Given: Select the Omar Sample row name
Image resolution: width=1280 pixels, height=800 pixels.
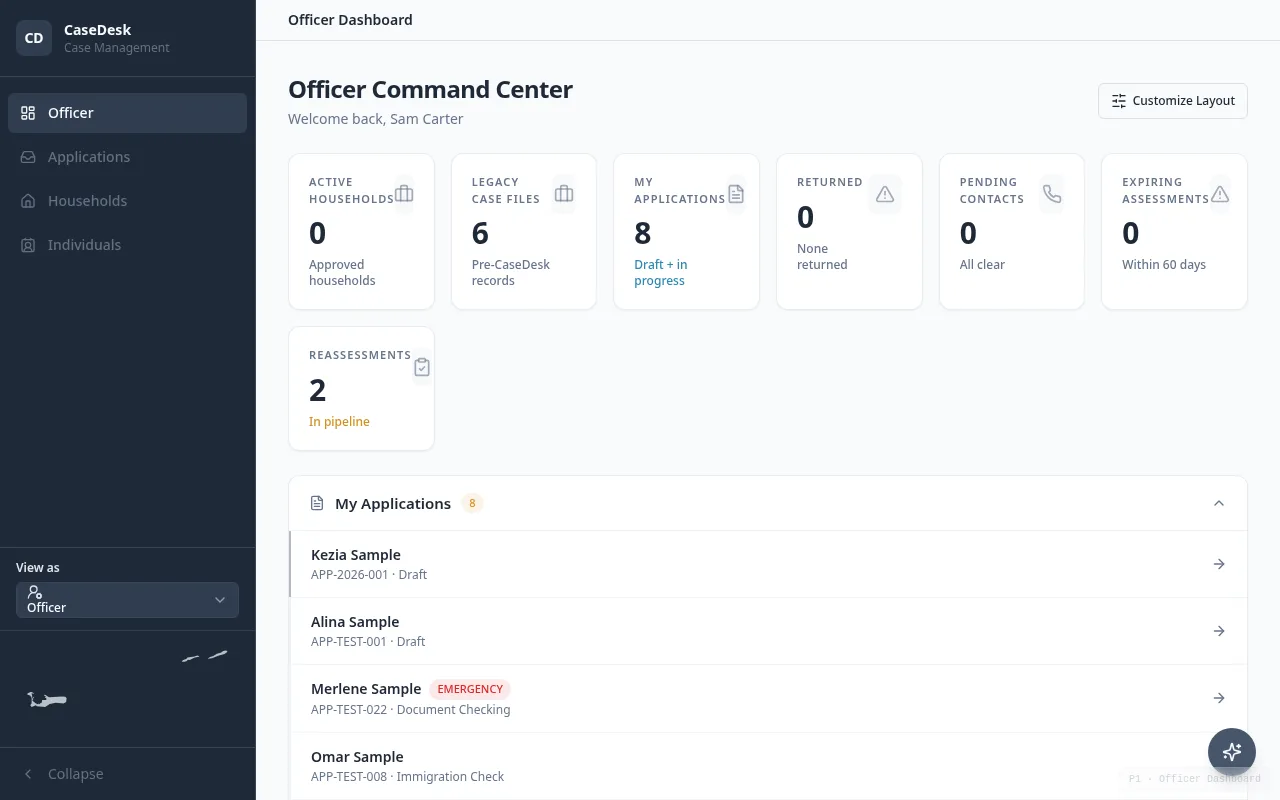Looking at the screenshot, I should point(357,757).
